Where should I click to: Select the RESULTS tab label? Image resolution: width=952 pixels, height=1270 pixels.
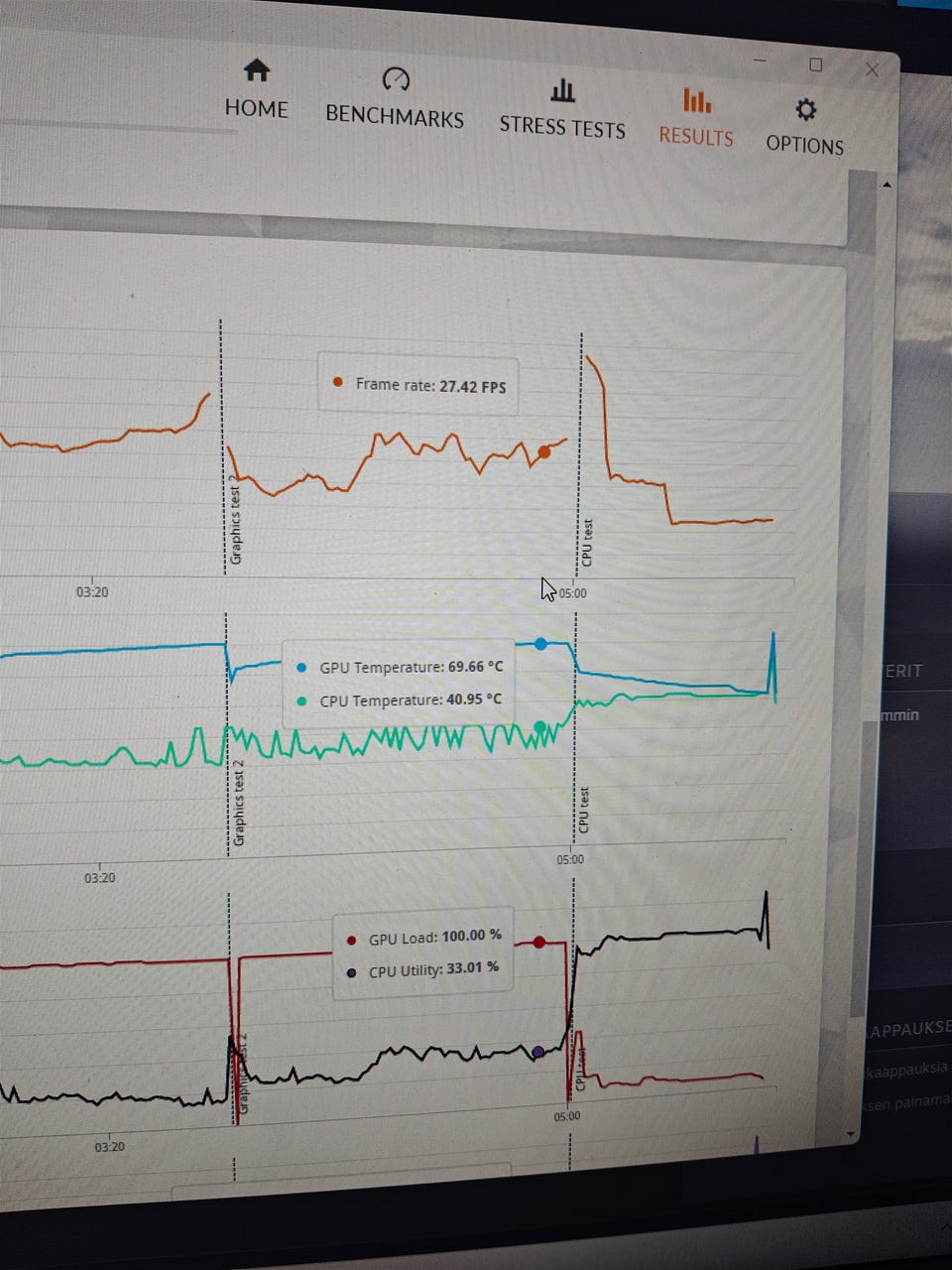696,136
